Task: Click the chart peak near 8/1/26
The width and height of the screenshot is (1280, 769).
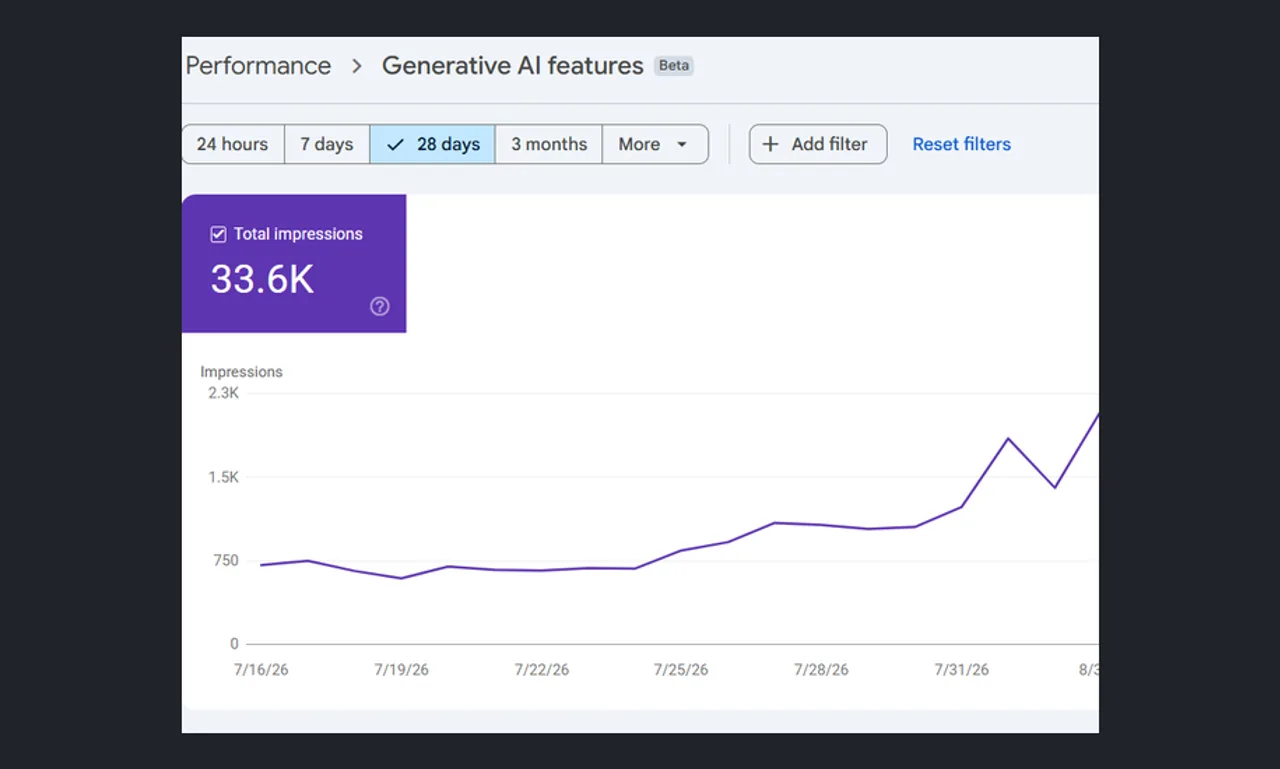Action: click(1008, 439)
